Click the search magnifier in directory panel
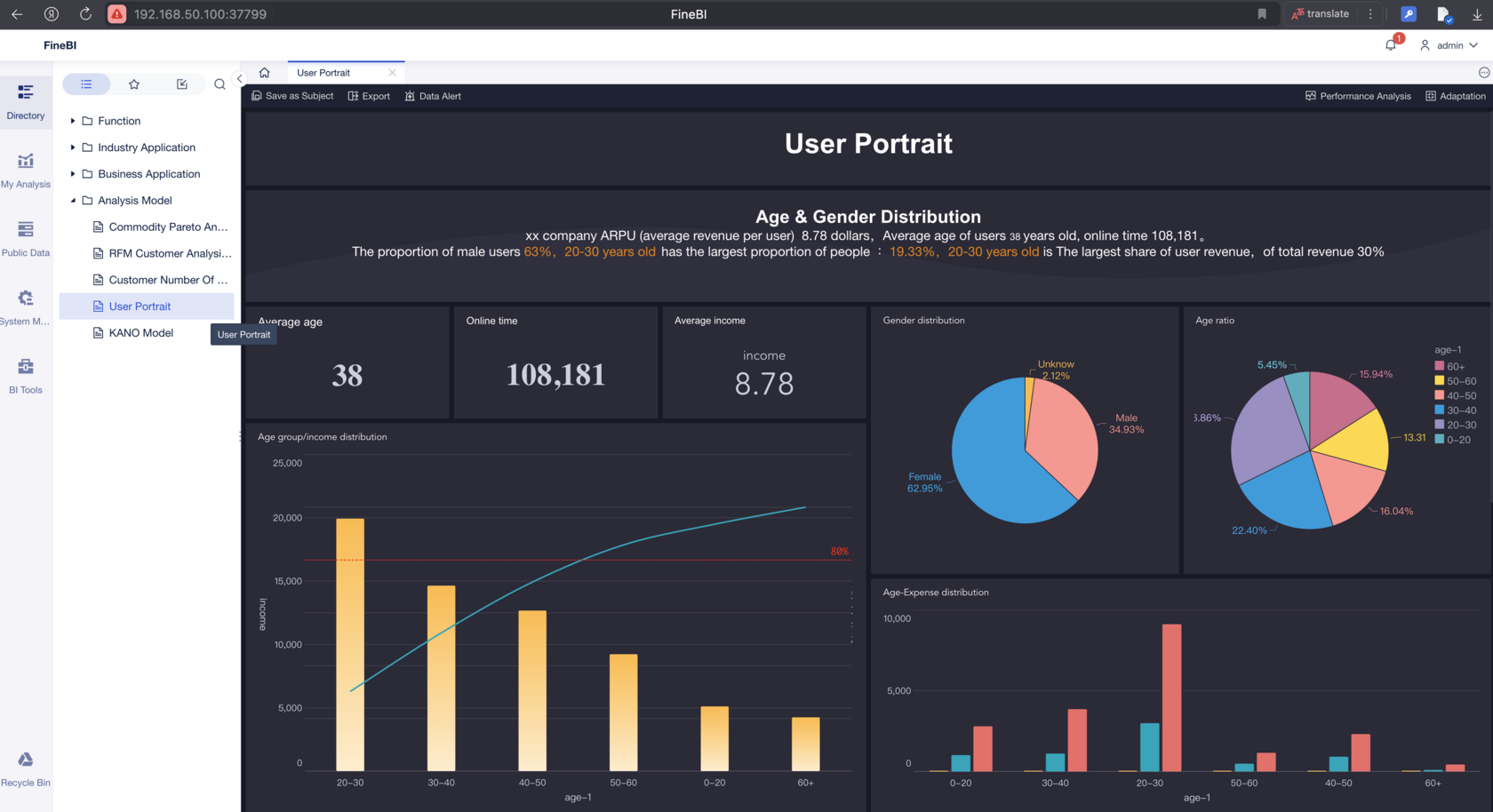Image resolution: width=1493 pixels, height=812 pixels. click(x=220, y=84)
